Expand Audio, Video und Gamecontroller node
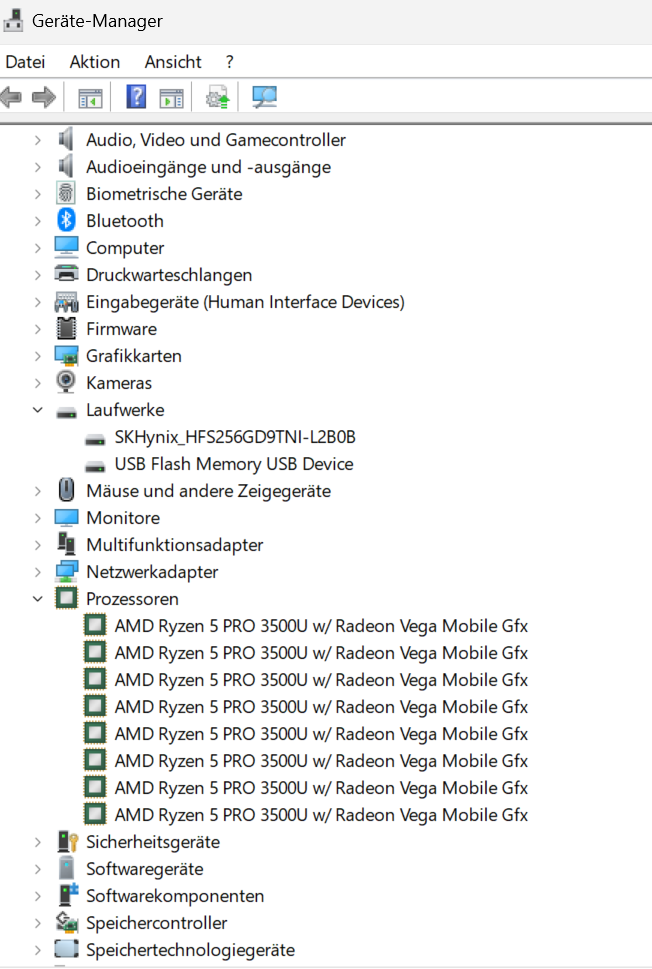652x969 pixels. 38,140
